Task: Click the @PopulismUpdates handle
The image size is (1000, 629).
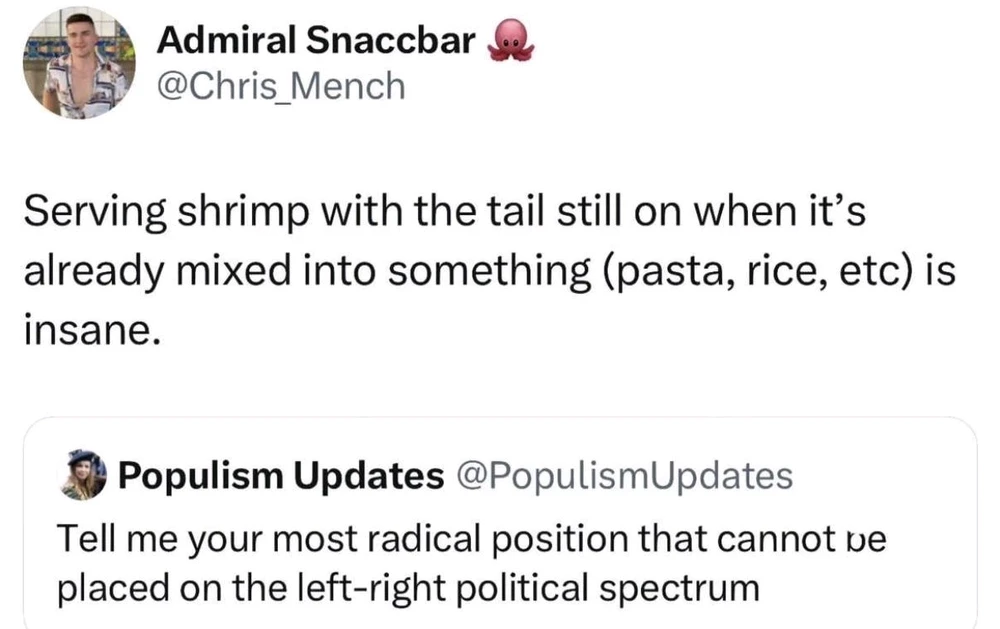Action: point(624,476)
